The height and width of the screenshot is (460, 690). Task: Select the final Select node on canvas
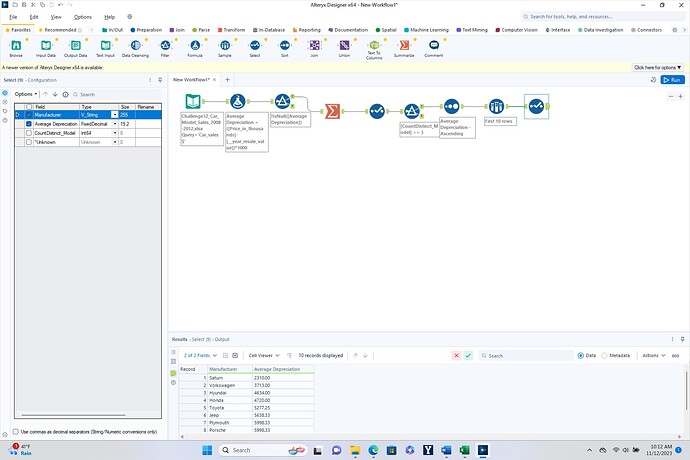click(x=536, y=106)
